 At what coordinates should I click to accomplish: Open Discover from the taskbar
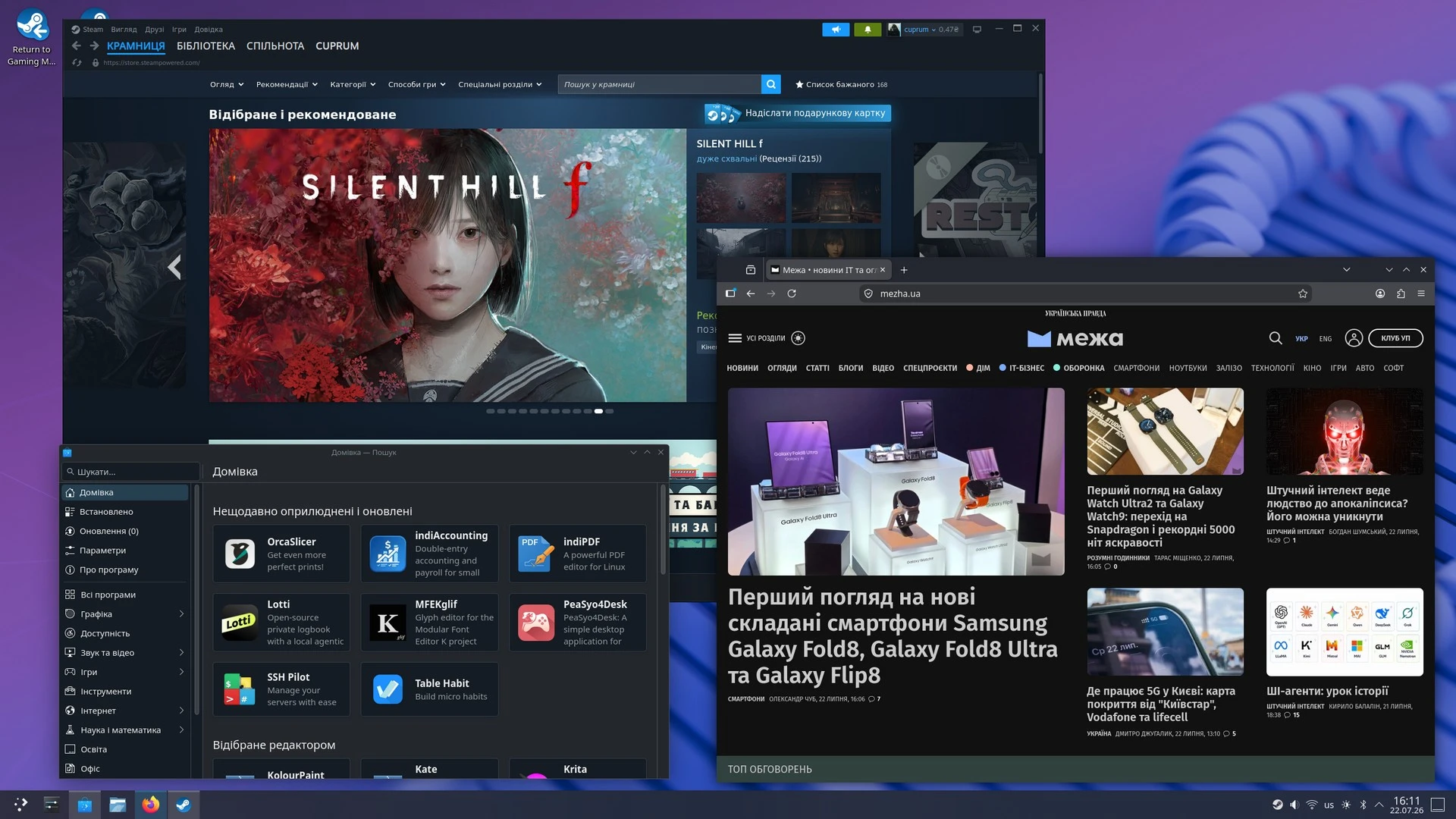click(x=84, y=804)
